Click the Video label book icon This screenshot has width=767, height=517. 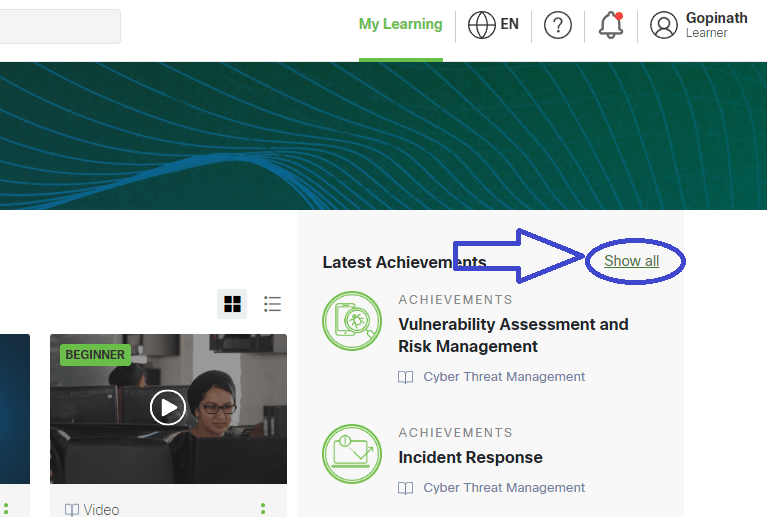71,510
